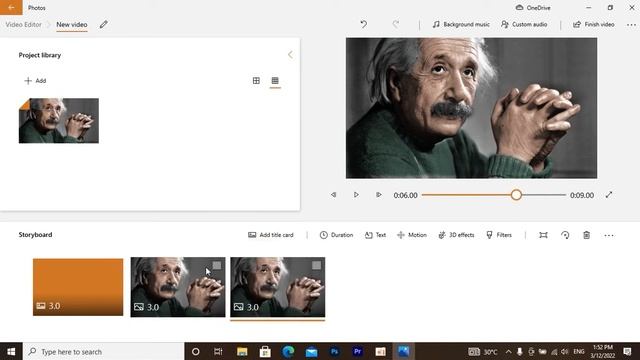Tick the checkbox on the second clip
This screenshot has width=640, height=360.
(x=217, y=265)
